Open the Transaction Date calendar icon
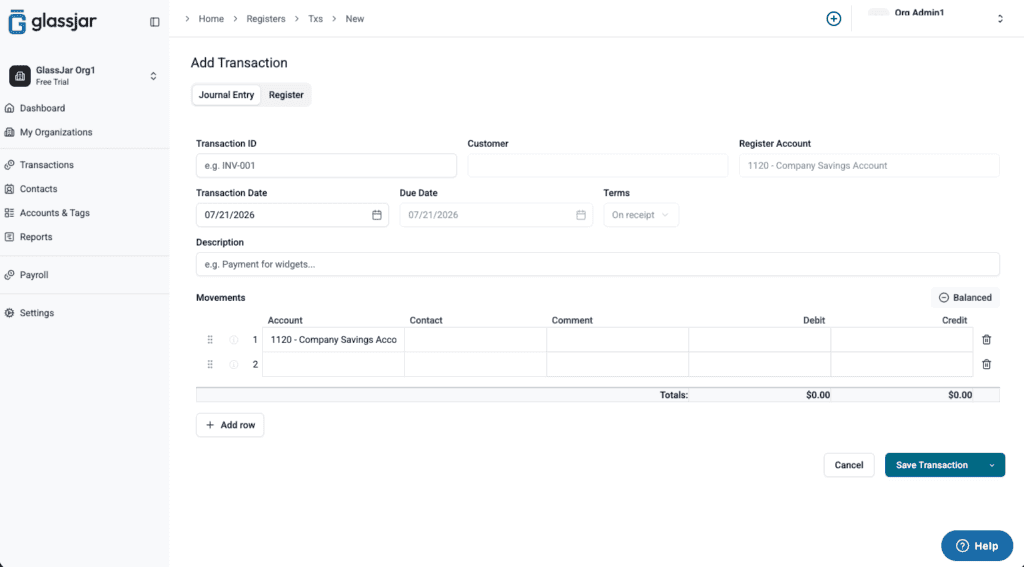Screen dimensions: 1024x567 pyautogui.click(x=377, y=215)
